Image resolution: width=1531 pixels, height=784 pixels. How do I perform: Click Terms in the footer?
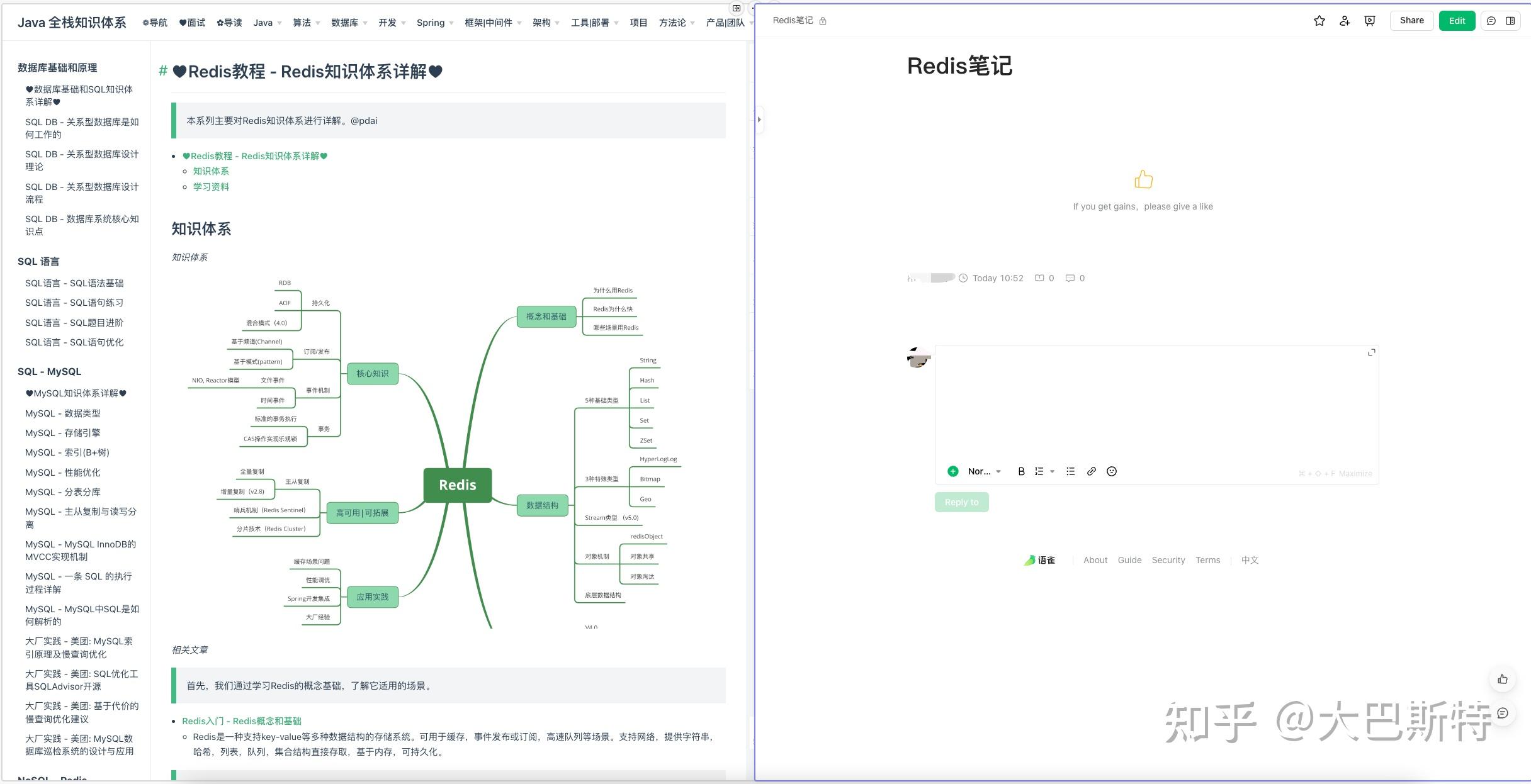click(1207, 560)
